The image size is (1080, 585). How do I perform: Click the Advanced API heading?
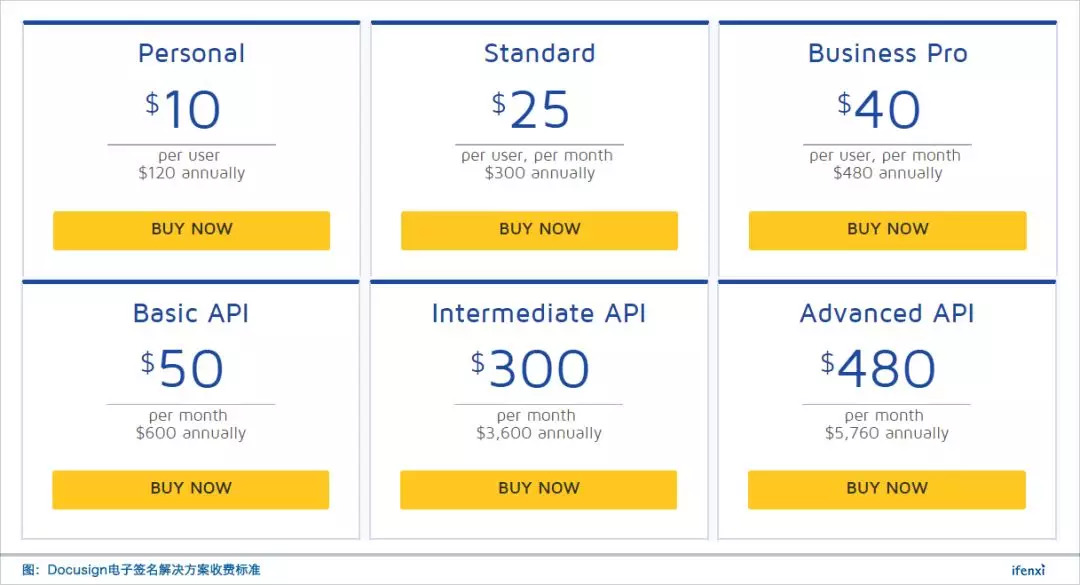click(x=887, y=313)
